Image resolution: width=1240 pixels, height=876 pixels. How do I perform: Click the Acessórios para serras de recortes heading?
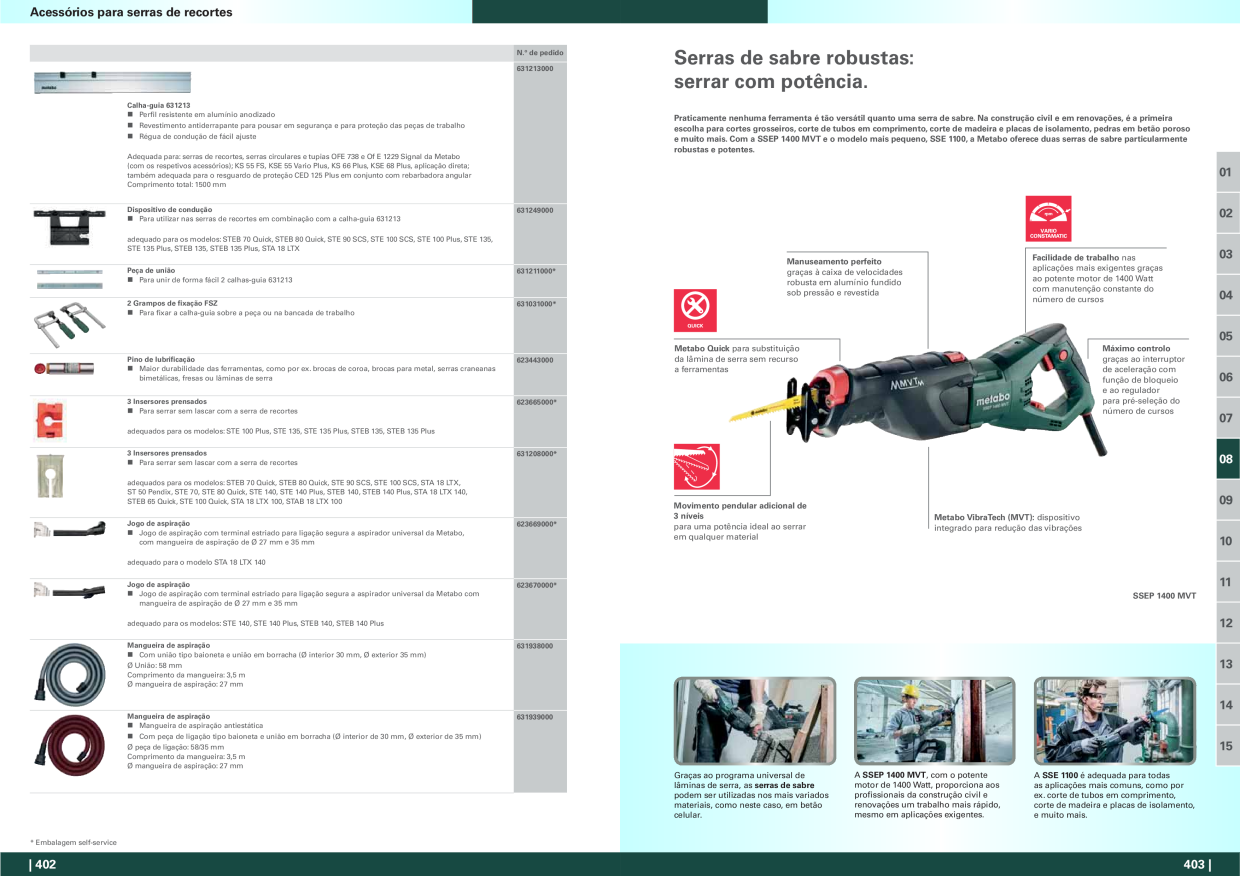pyautogui.click(x=131, y=12)
